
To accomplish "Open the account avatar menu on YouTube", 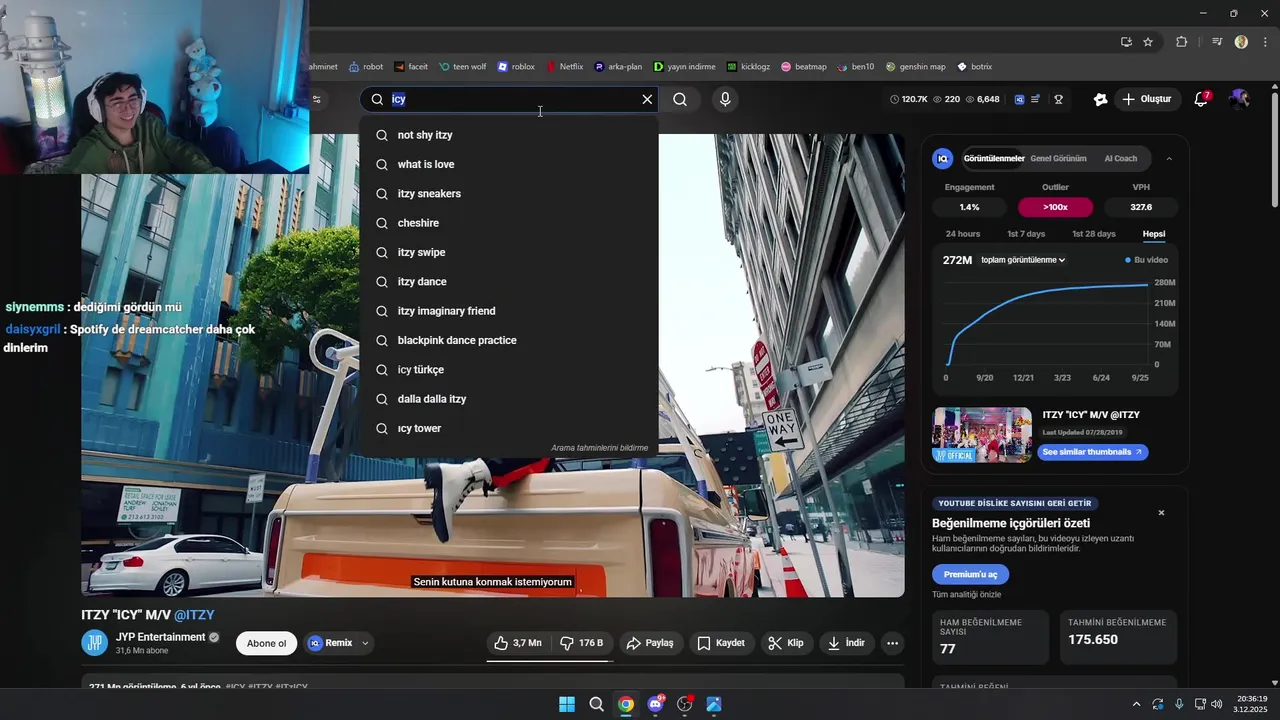I will [1240, 99].
